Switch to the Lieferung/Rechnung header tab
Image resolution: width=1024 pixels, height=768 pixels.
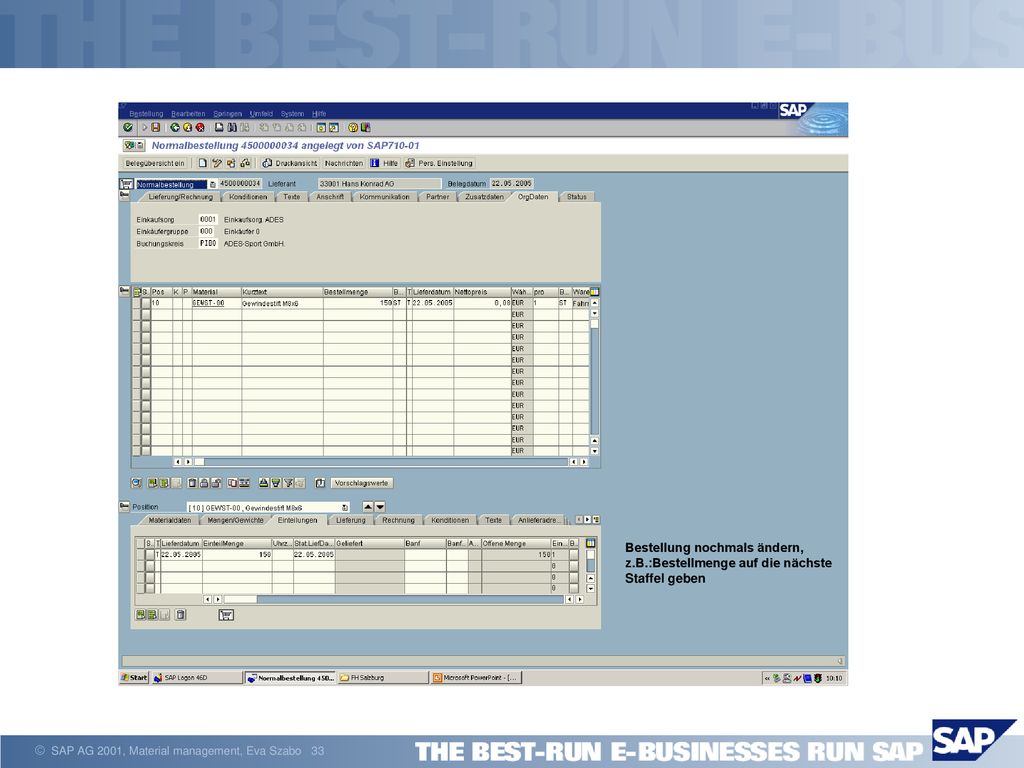tap(180, 197)
